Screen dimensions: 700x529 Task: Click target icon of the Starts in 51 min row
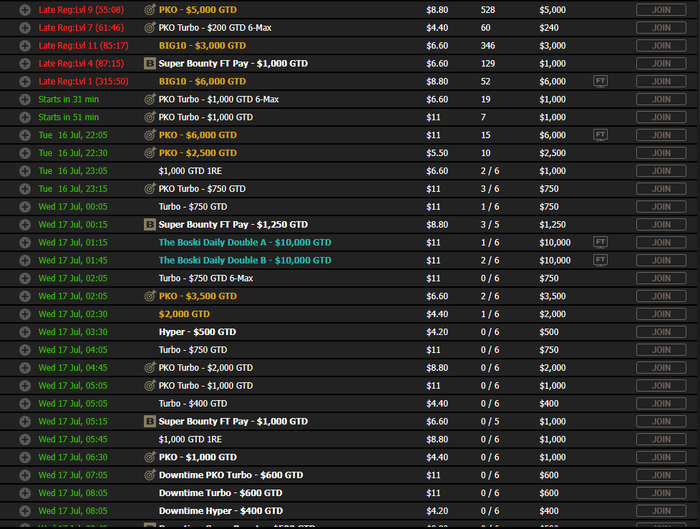(150, 117)
